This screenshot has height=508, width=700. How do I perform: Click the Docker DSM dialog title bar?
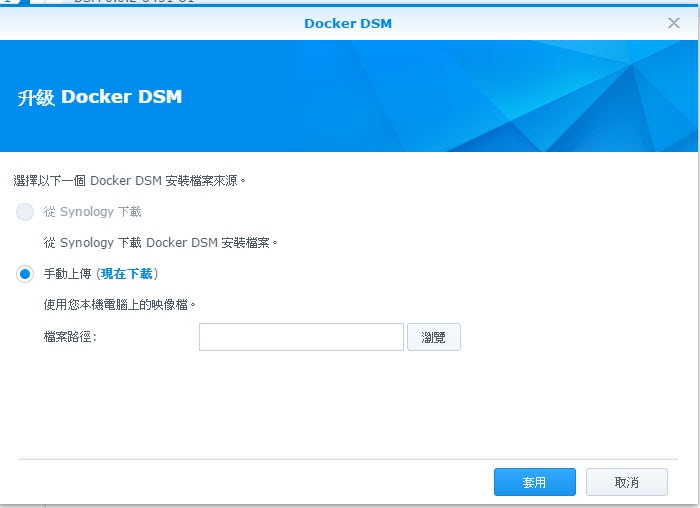coord(348,23)
